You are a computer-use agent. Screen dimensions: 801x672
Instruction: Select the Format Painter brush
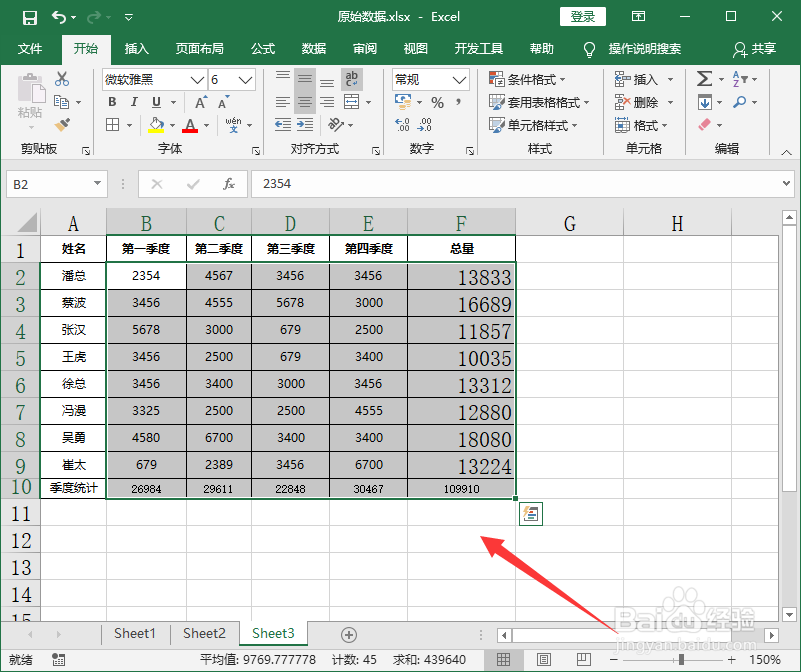coord(62,125)
